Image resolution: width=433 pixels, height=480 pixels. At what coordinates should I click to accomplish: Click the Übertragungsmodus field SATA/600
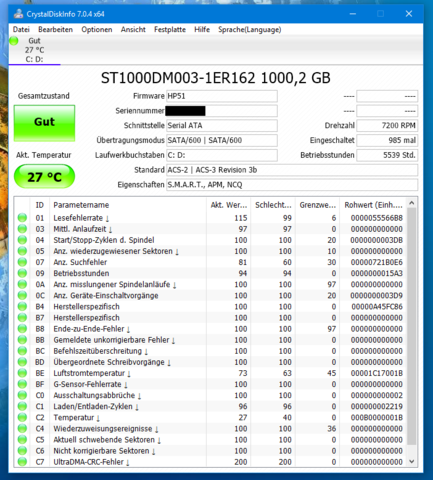(222, 140)
